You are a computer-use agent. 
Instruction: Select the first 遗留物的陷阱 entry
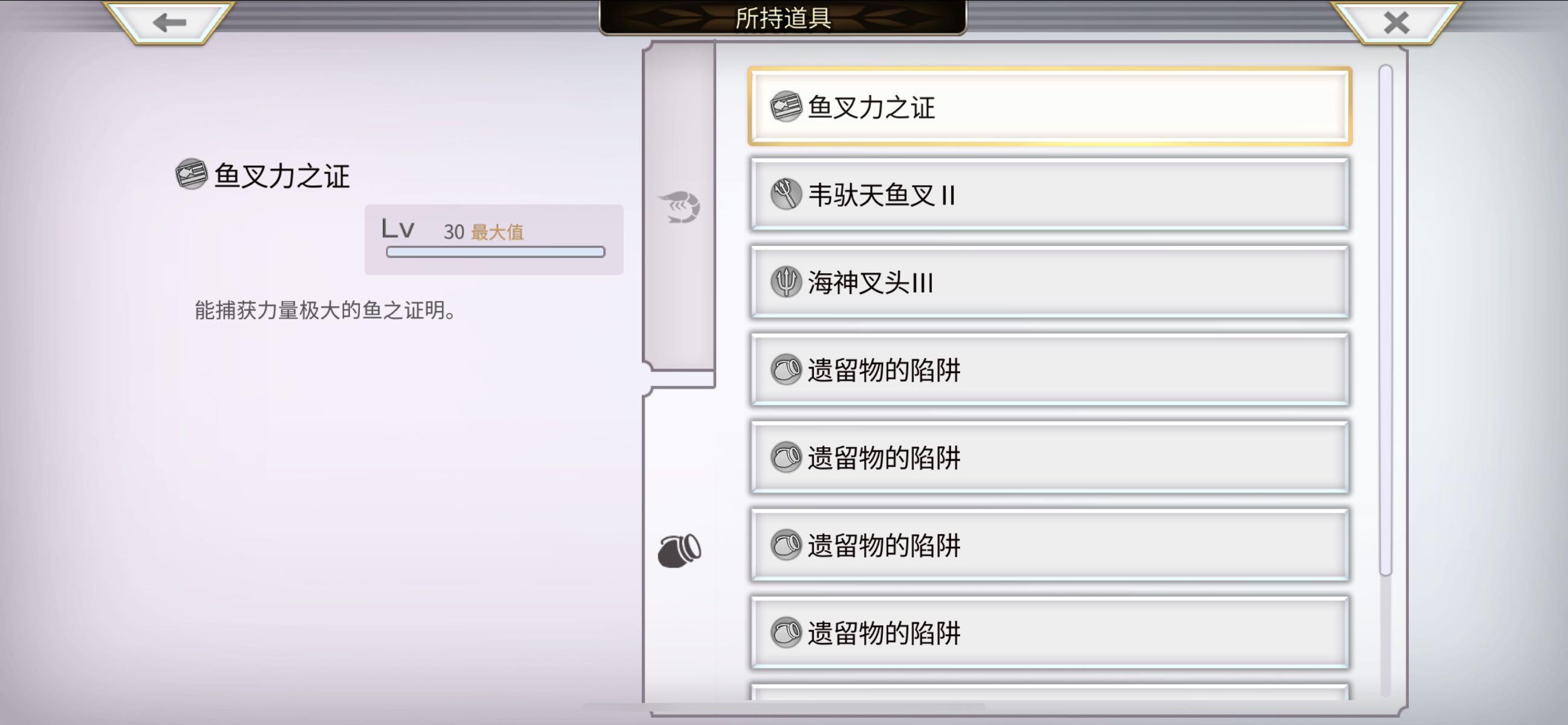coord(1049,369)
